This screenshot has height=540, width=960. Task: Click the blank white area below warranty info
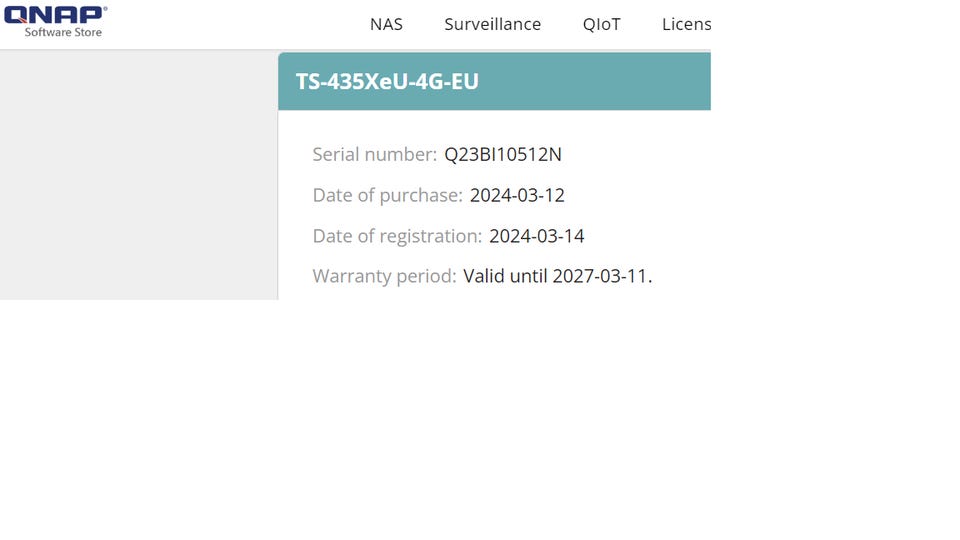click(x=478, y=416)
